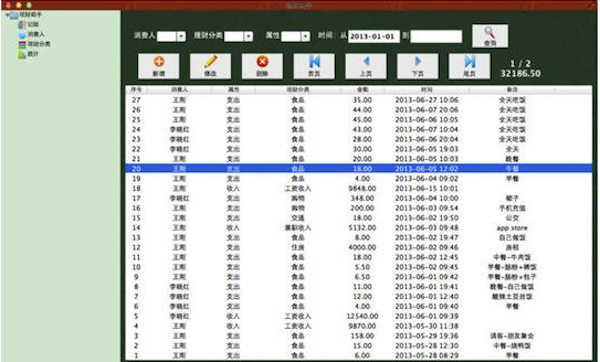This screenshot has height=362, width=600.
Task: Select the row with amount 11.00
Action: pos(359,287)
